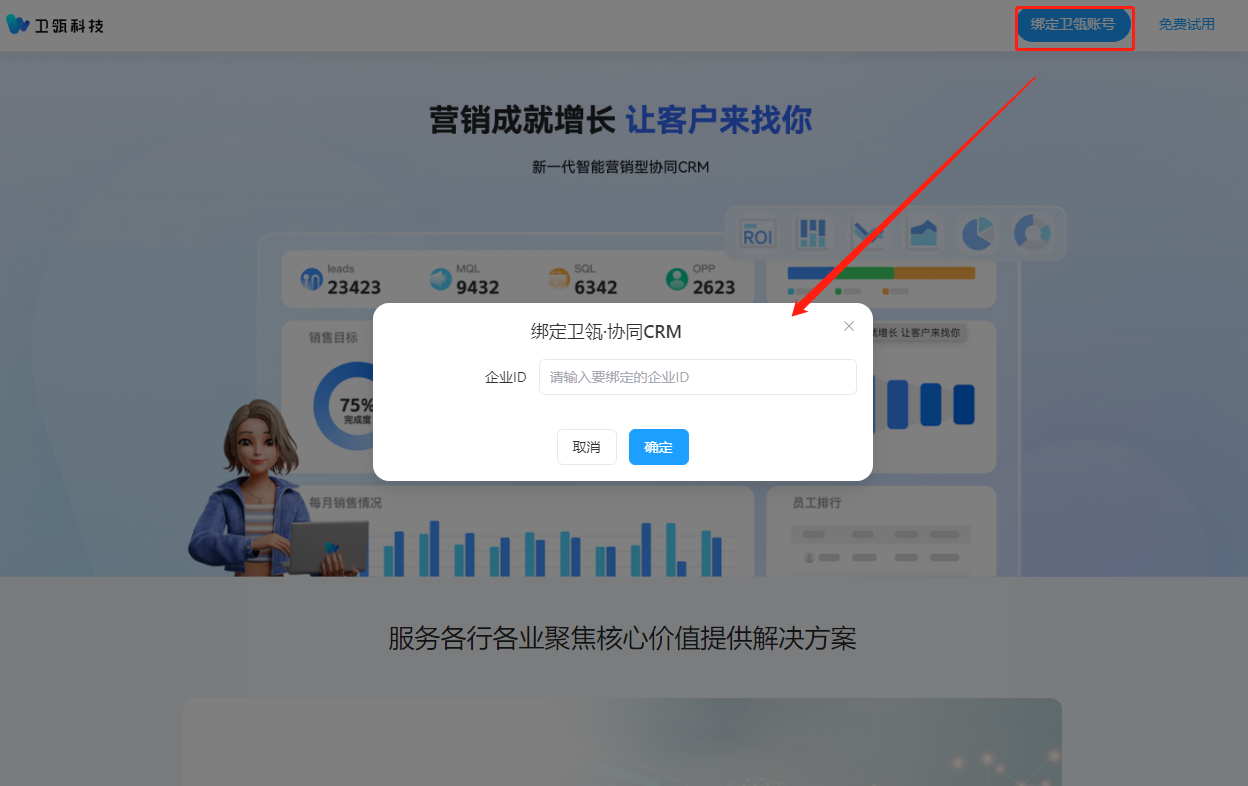
Task: Click the subtitle 新一代智能营销型协同CRM
Action: click(621, 167)
